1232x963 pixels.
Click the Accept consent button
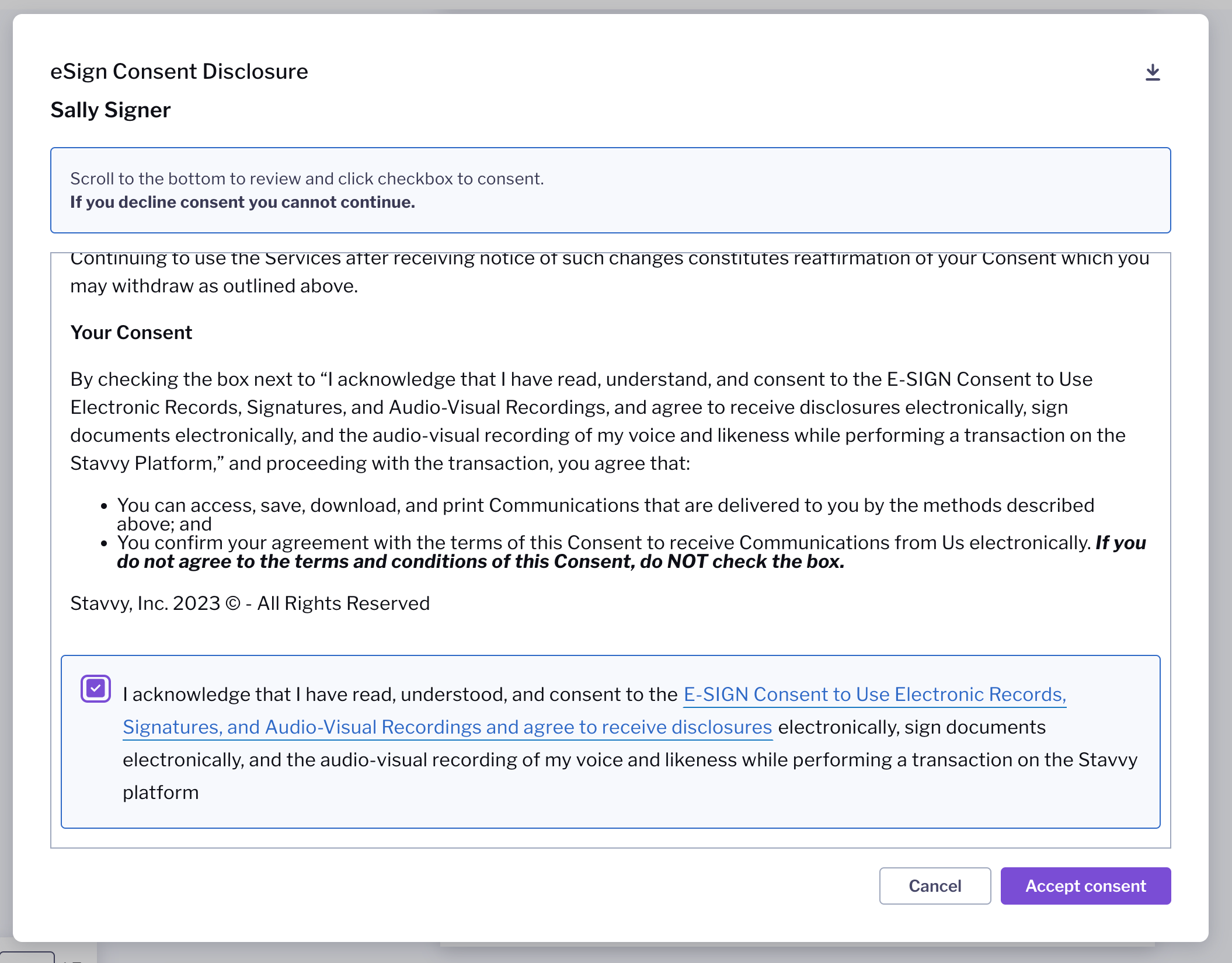[x=1085, y=886]
